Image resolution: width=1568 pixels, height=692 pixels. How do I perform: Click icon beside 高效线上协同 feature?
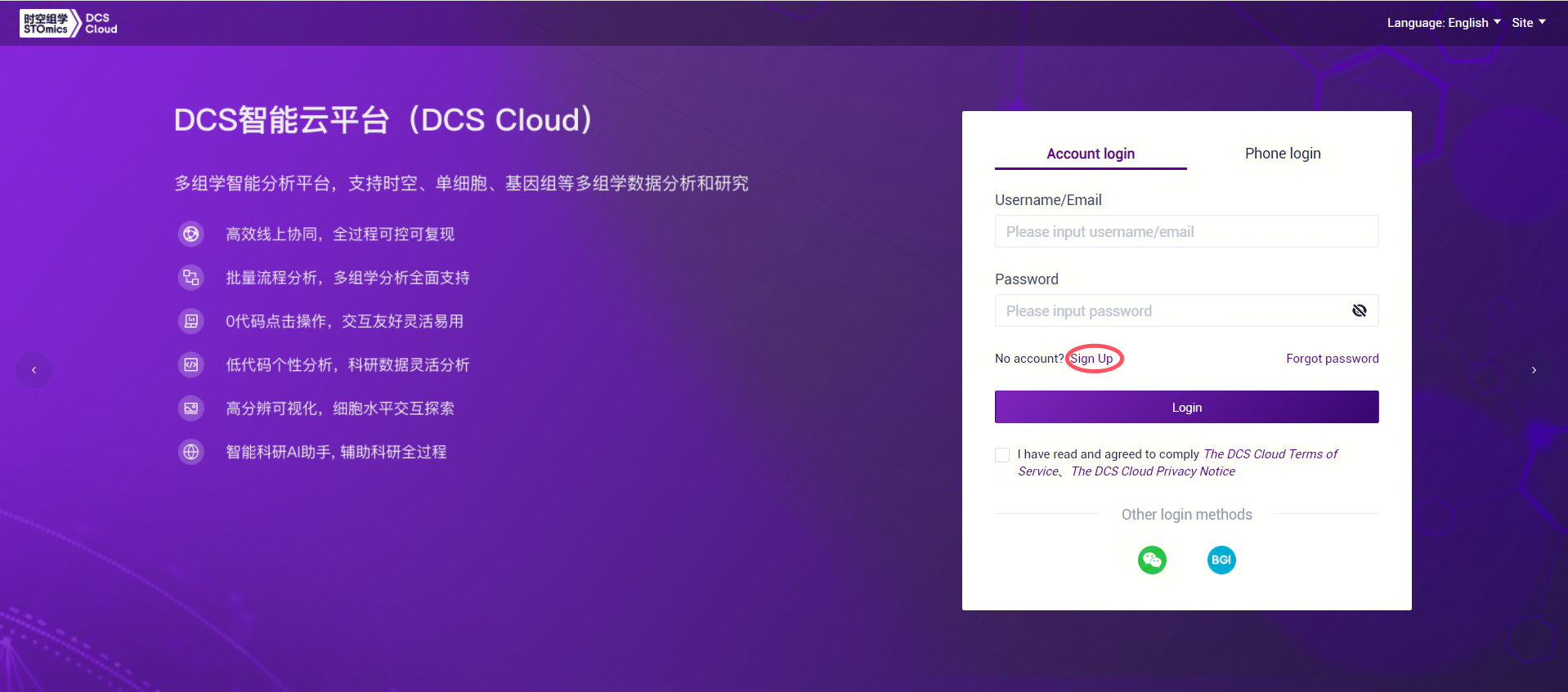point(191,234)
